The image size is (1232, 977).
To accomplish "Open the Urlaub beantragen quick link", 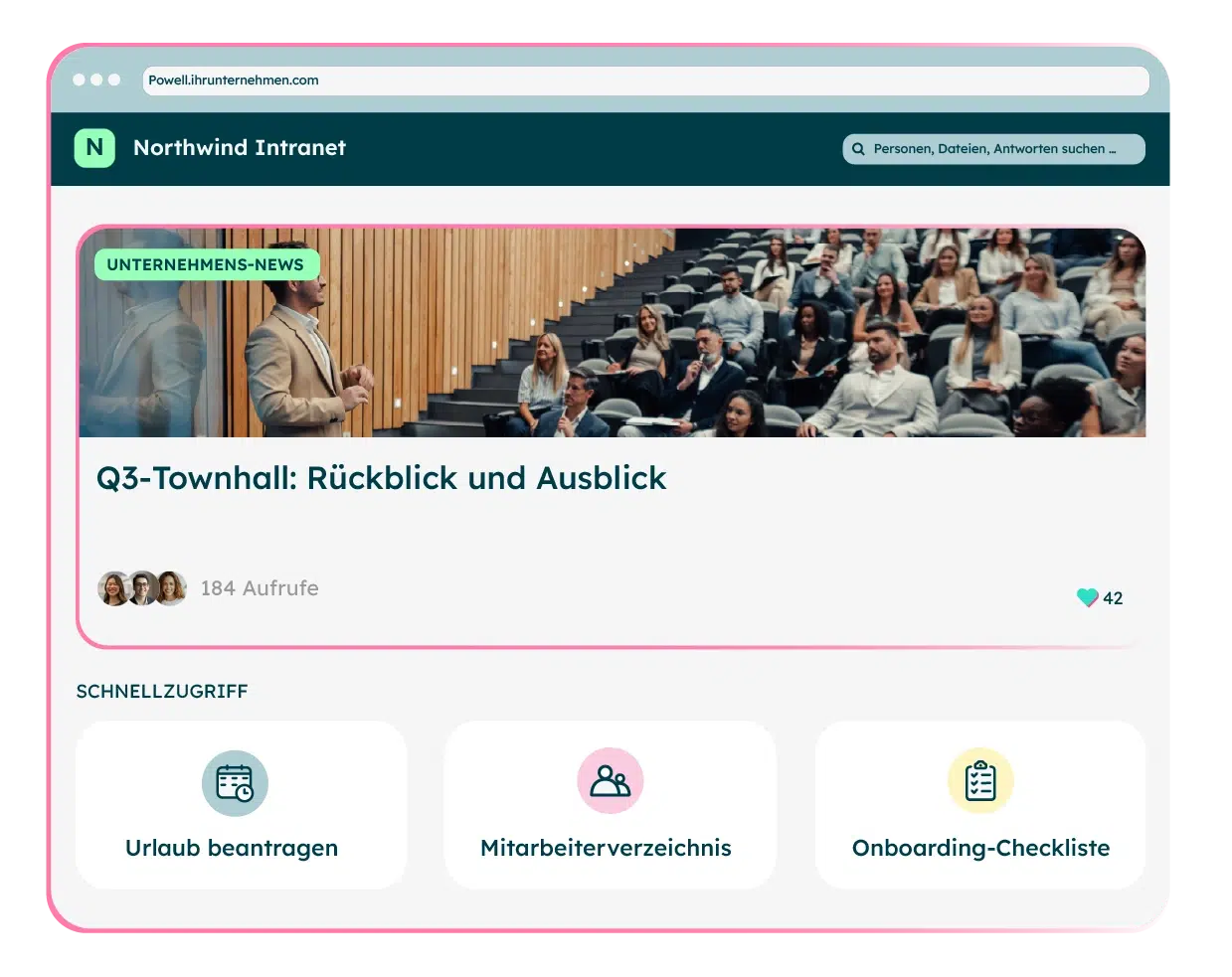I will pyautogui.click(x=242, y=805).
